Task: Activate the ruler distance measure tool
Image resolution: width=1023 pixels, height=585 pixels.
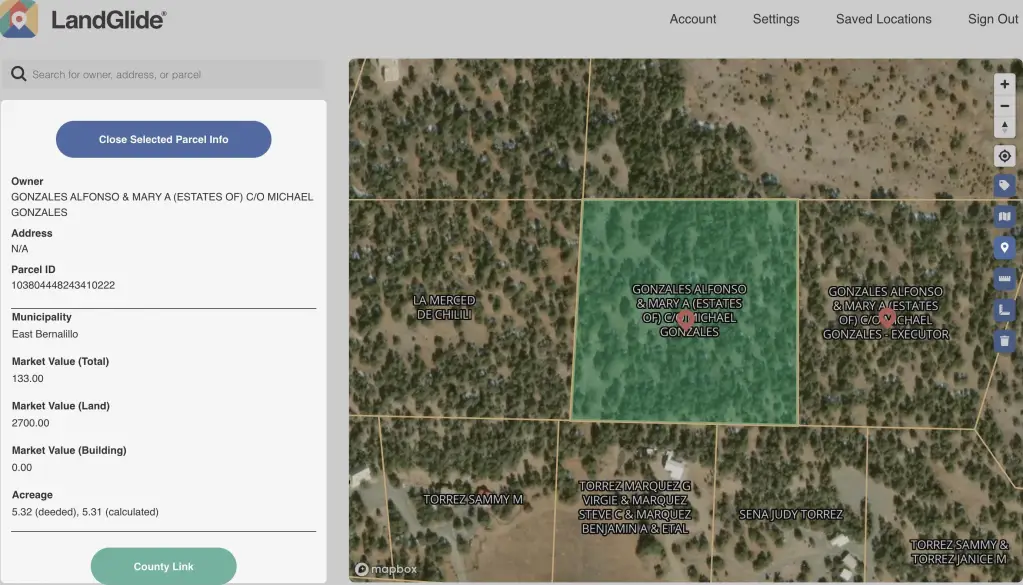Action: click(x=1005, y=278)
